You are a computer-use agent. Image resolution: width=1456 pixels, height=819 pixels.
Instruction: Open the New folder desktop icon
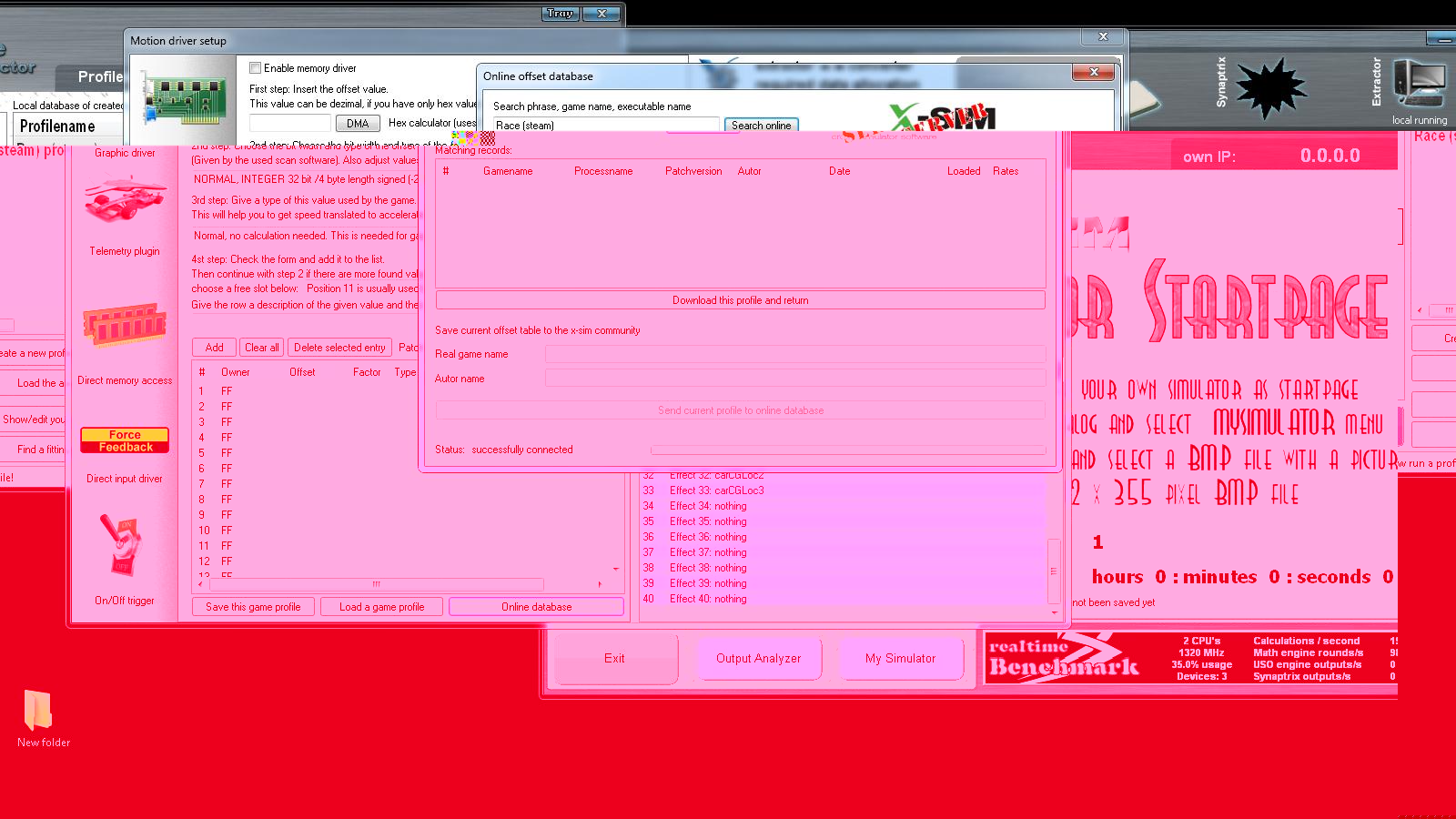(38, 710)
